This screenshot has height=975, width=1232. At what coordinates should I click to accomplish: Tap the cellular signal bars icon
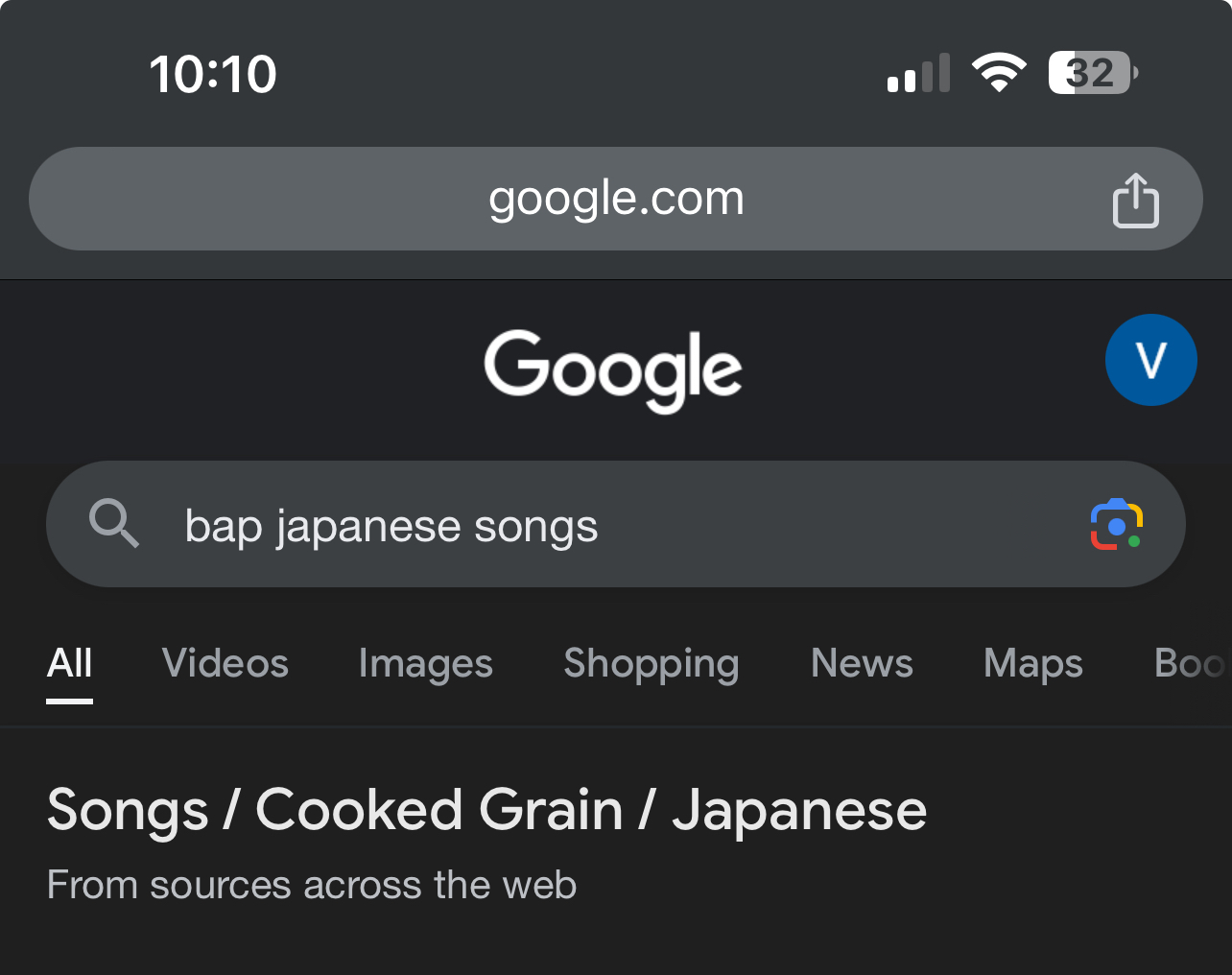tap(919, 73)
